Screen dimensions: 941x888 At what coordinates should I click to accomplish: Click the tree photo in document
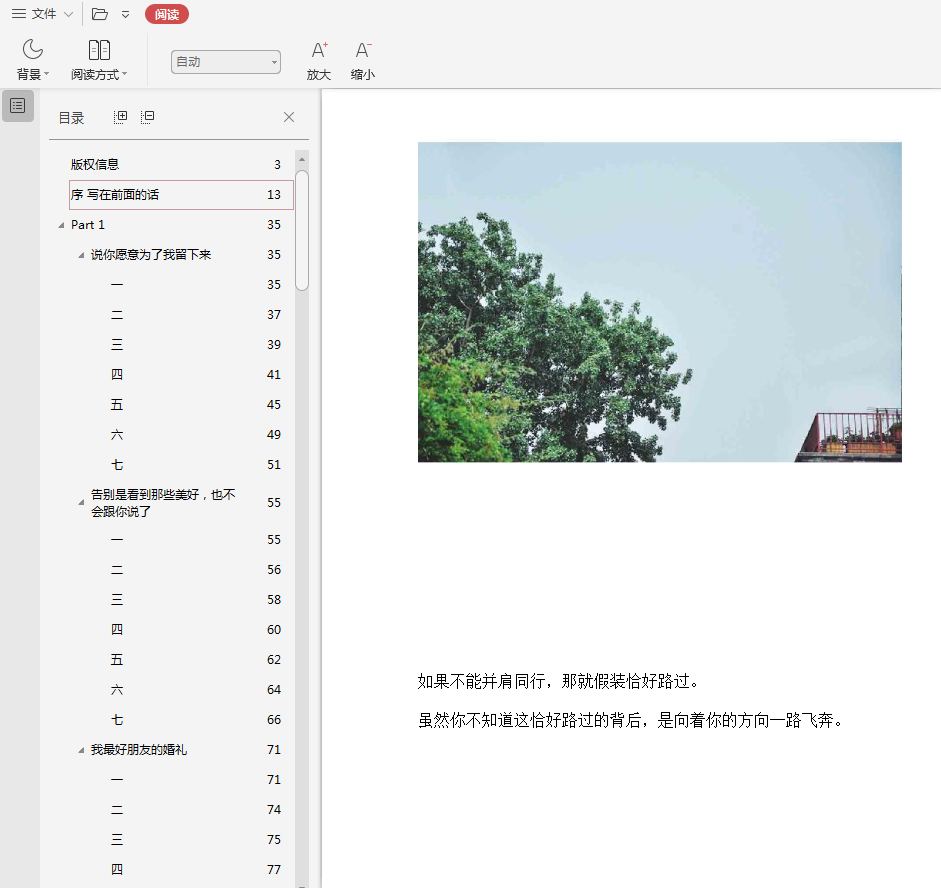660,302
